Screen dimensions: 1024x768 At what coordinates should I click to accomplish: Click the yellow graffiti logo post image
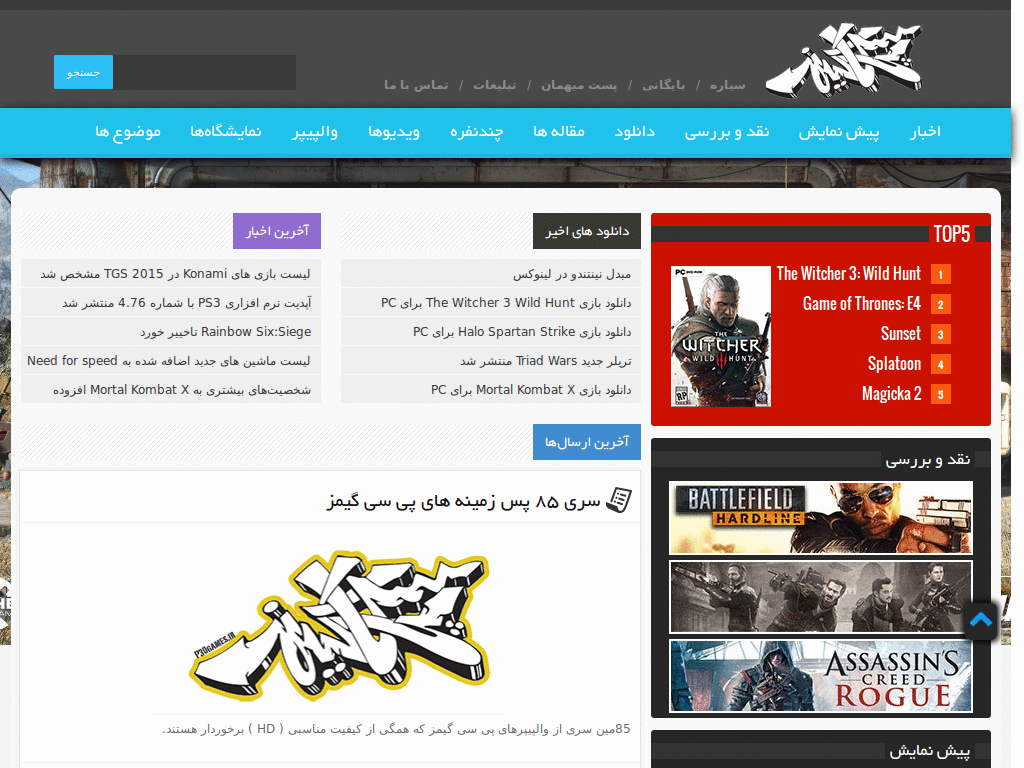coord(340,626)
